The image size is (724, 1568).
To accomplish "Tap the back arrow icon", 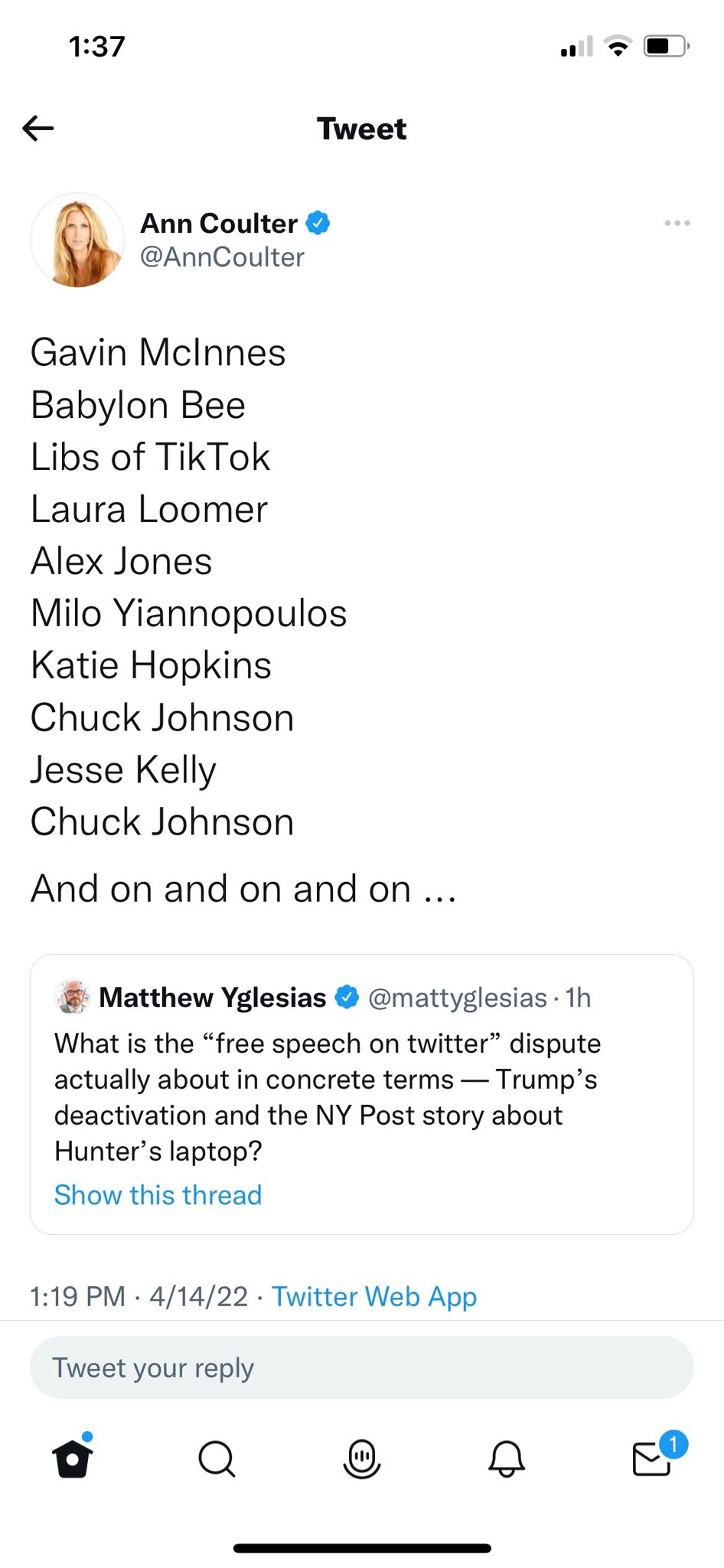I will pyautogui.click(x=38, y=128).
